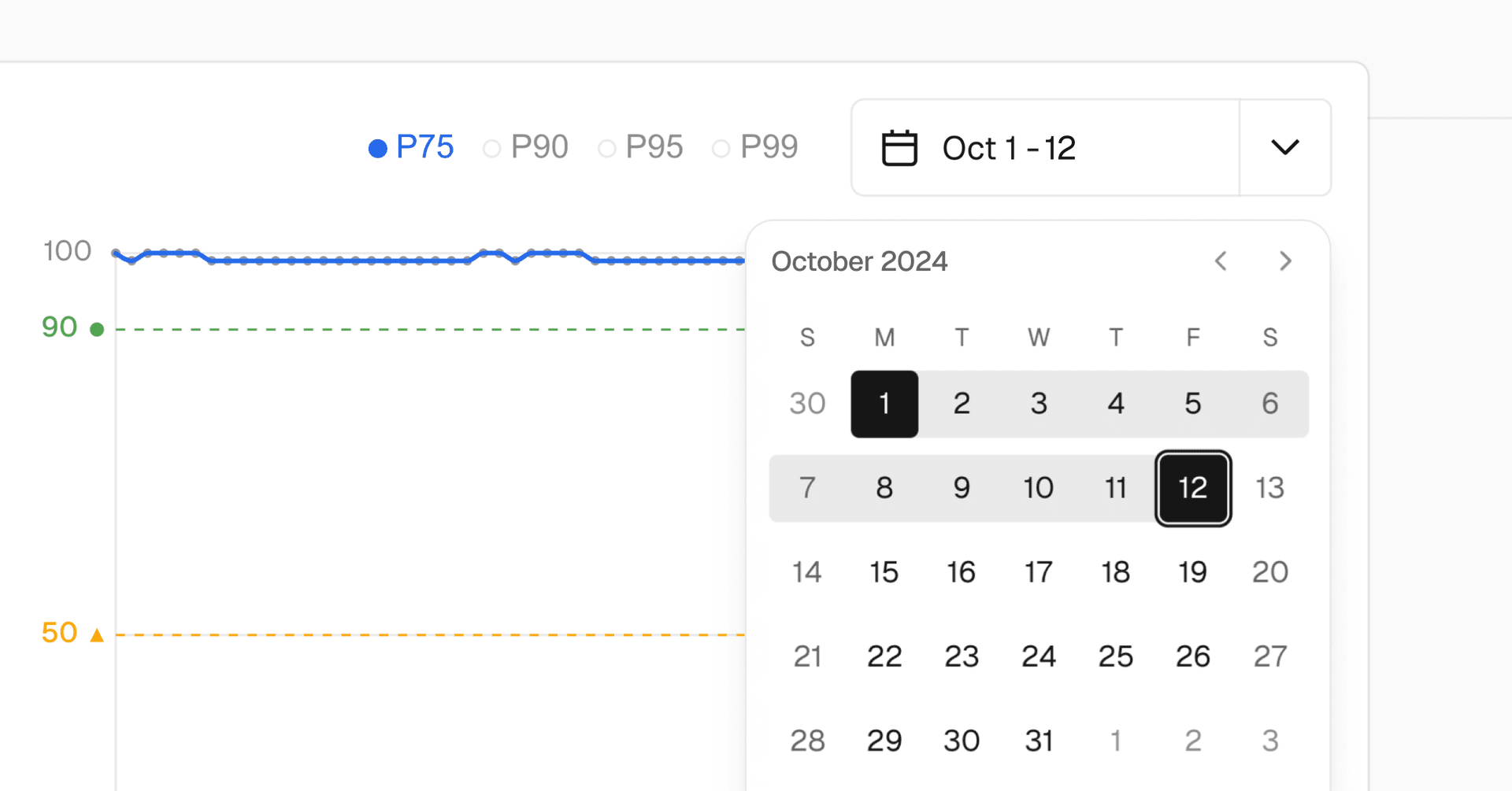This screenshot has height=791, width=1512.
Task: Click the last data point on blue line
Action: point(739,261)
